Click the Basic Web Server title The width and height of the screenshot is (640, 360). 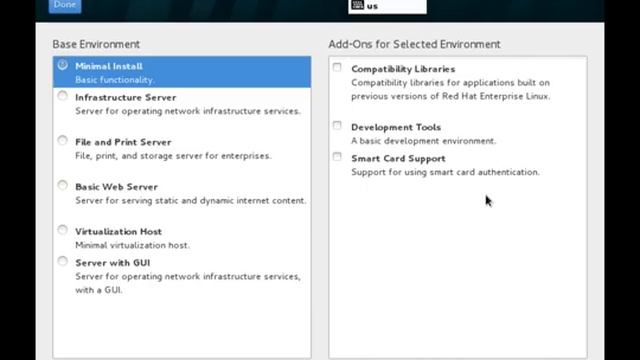[116, 187]
